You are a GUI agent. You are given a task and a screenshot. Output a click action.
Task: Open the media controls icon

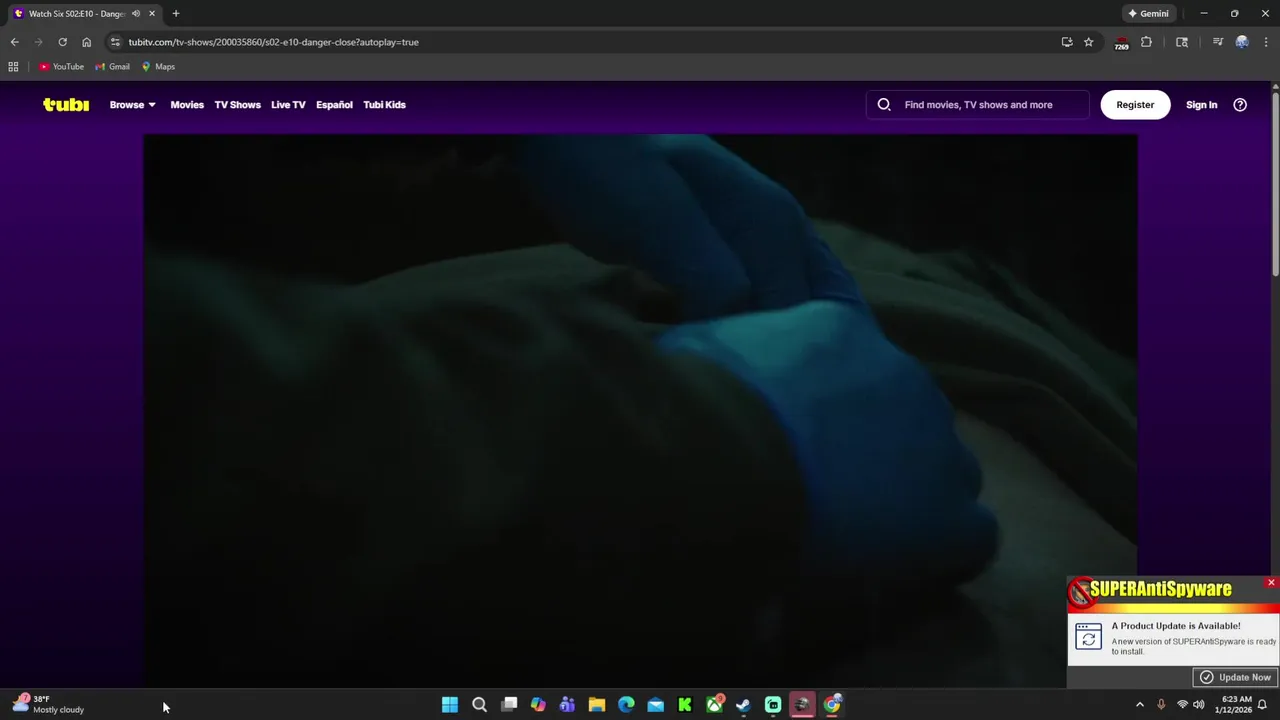1218,42
